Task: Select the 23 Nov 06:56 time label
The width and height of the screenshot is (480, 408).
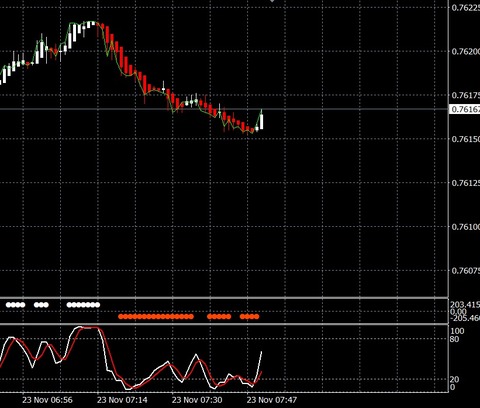Action: point(47,400)
